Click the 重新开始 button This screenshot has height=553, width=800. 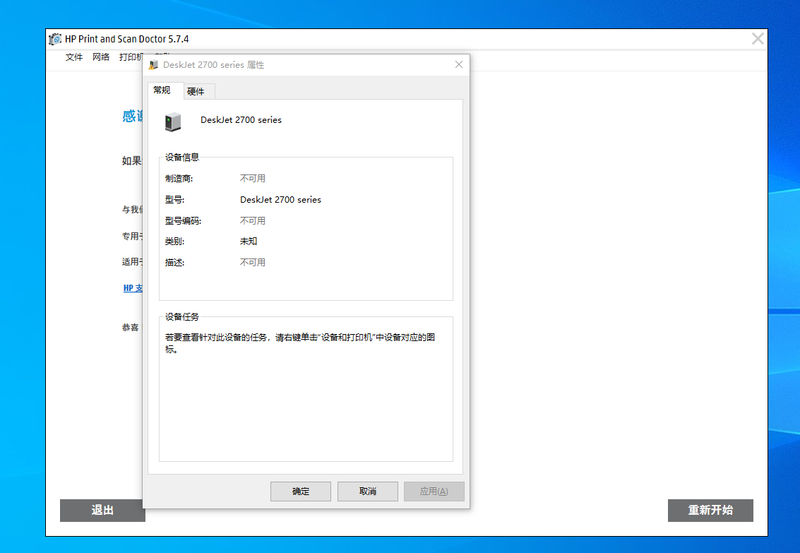tap(710, 510)
